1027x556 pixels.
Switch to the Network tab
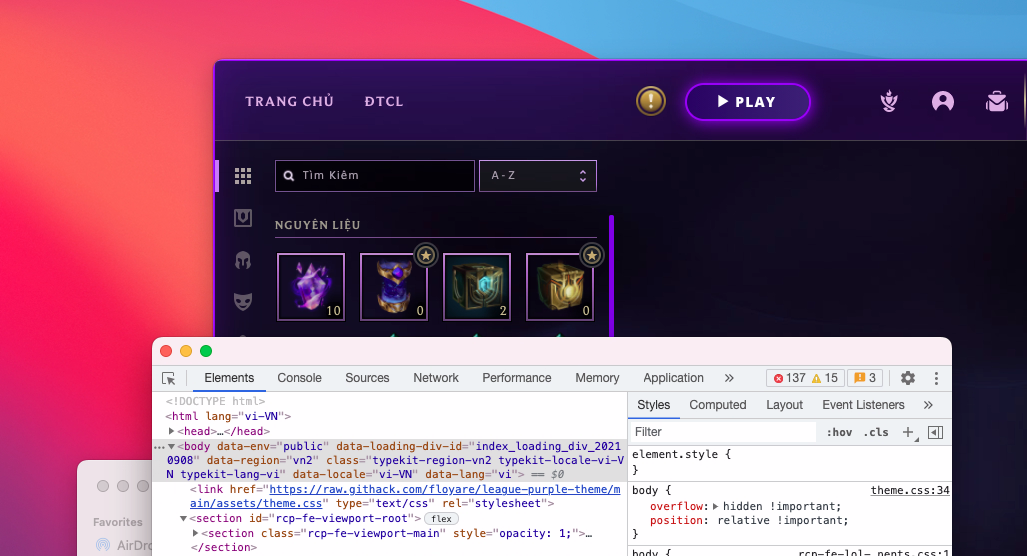(x=436, y=378)
